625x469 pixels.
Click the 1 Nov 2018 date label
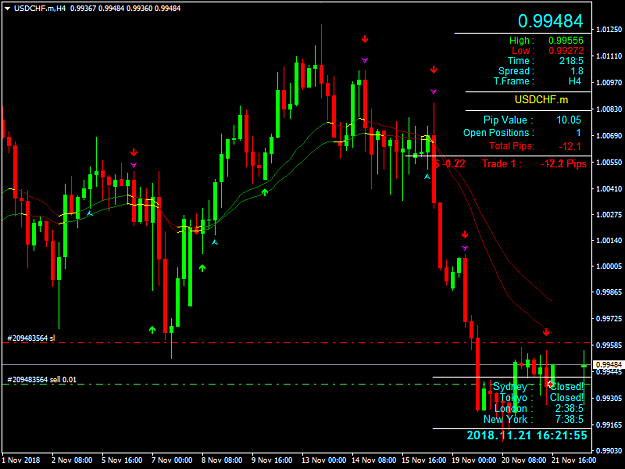(21, 460)
